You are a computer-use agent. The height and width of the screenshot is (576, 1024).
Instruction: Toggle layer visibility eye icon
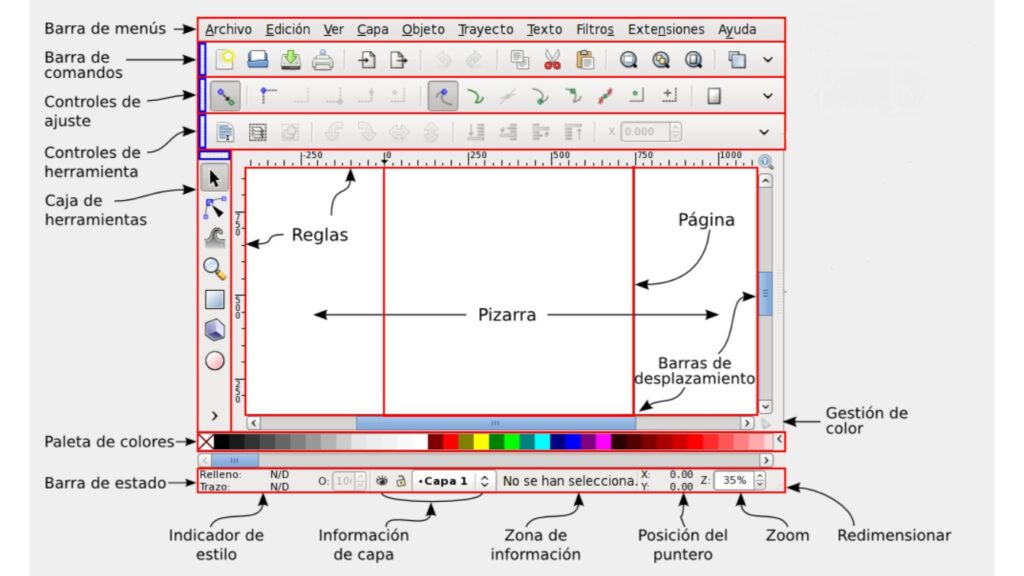382,481
